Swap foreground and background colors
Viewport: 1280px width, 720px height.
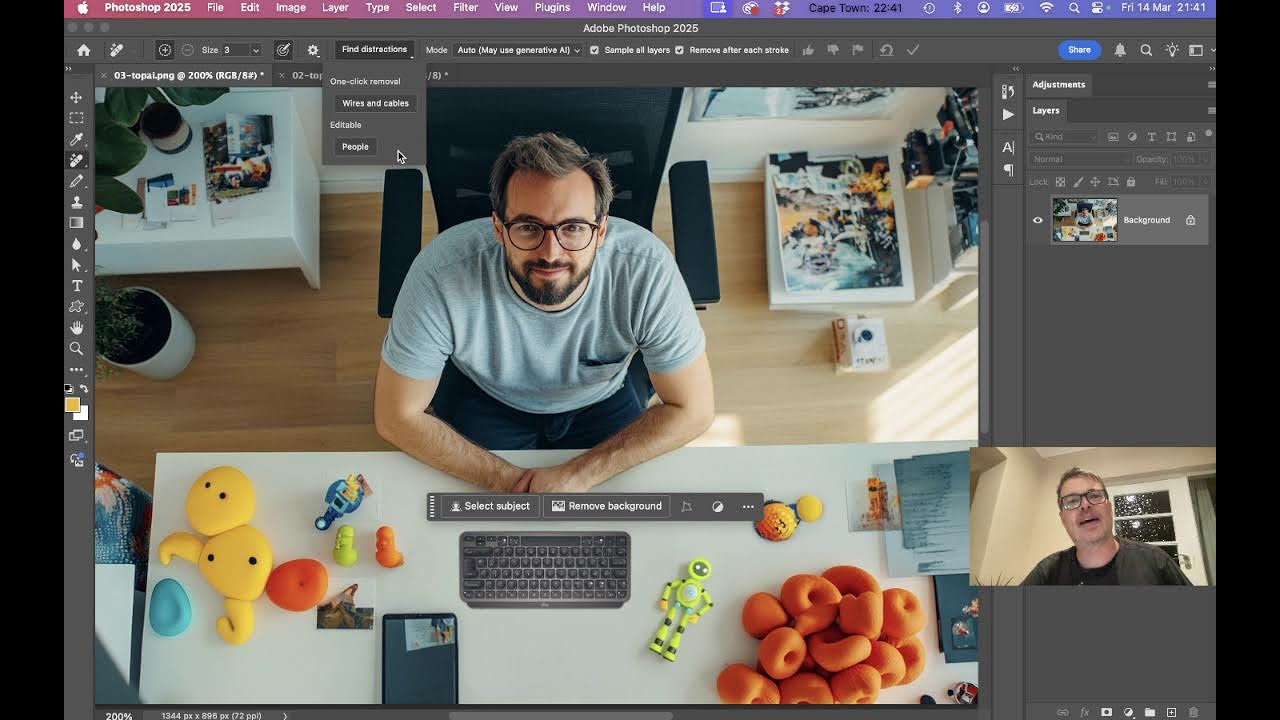[84, 389]
